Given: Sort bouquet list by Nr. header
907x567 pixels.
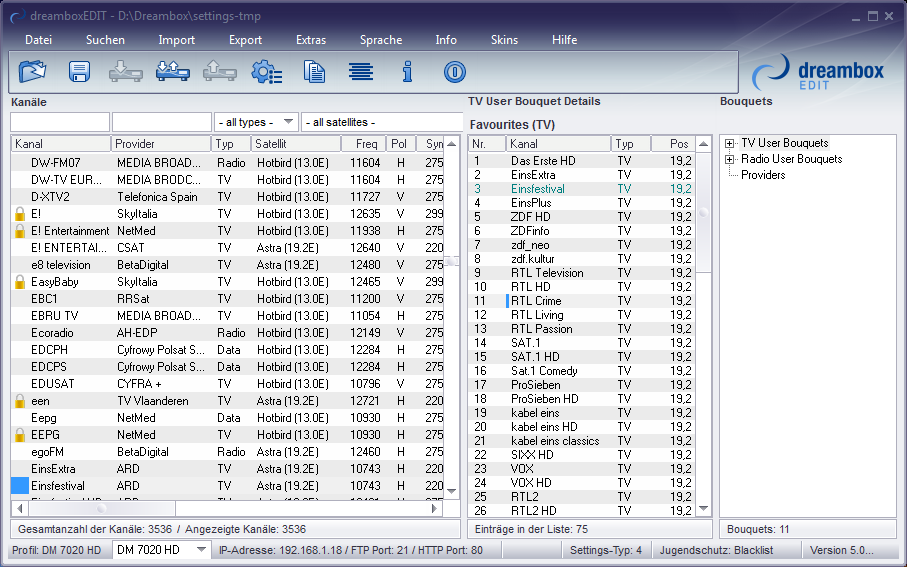Looking at the screenshot, I should tap(487, 143).
